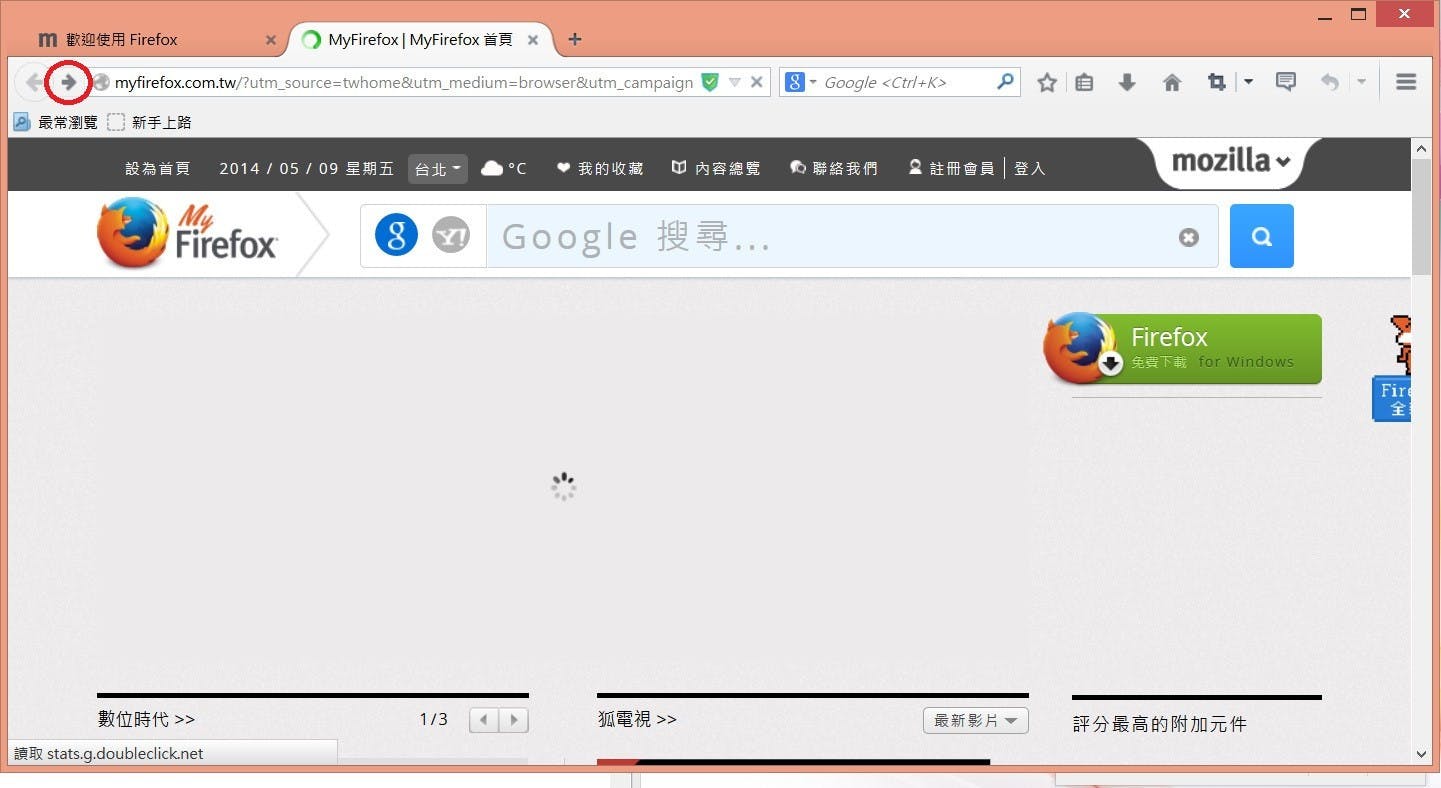Open the 新手上路 bookmark
This screenshot has height=788, width=1441.
click(x=150, y=122)
